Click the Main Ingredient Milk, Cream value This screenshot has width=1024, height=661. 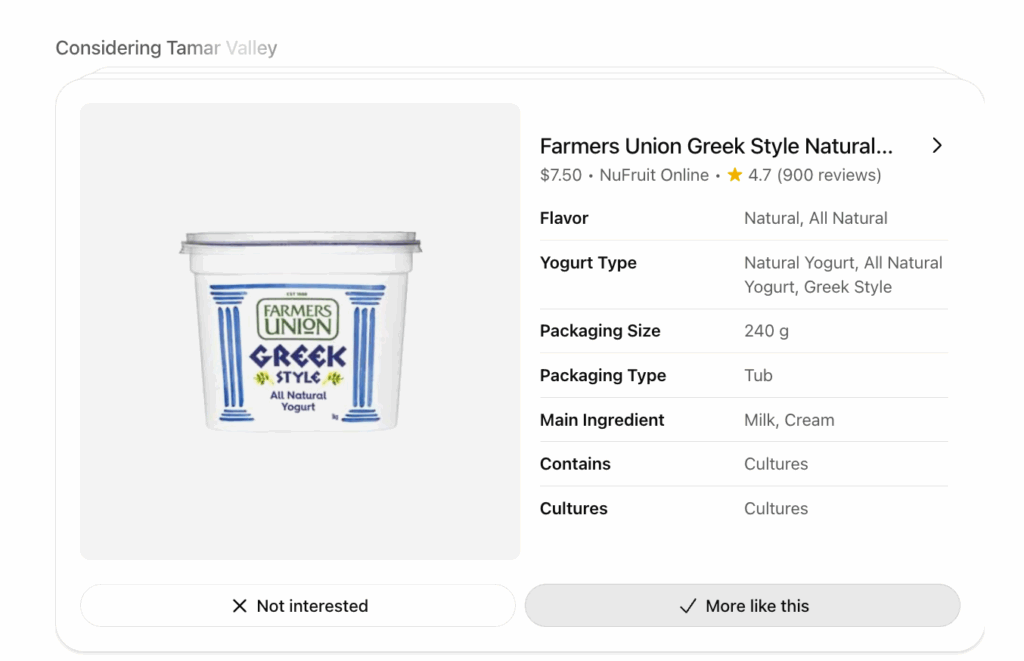tap(789, 420)
